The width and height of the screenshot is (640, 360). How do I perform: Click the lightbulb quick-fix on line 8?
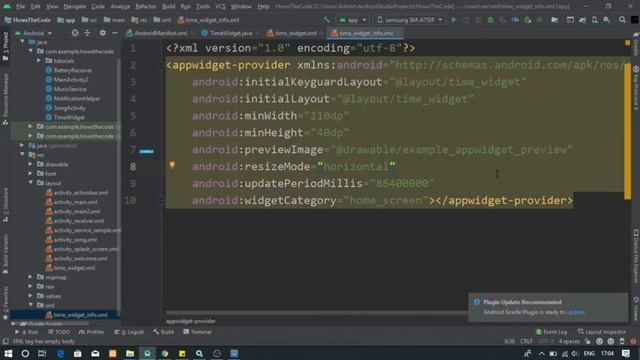(x=172, y=165)
